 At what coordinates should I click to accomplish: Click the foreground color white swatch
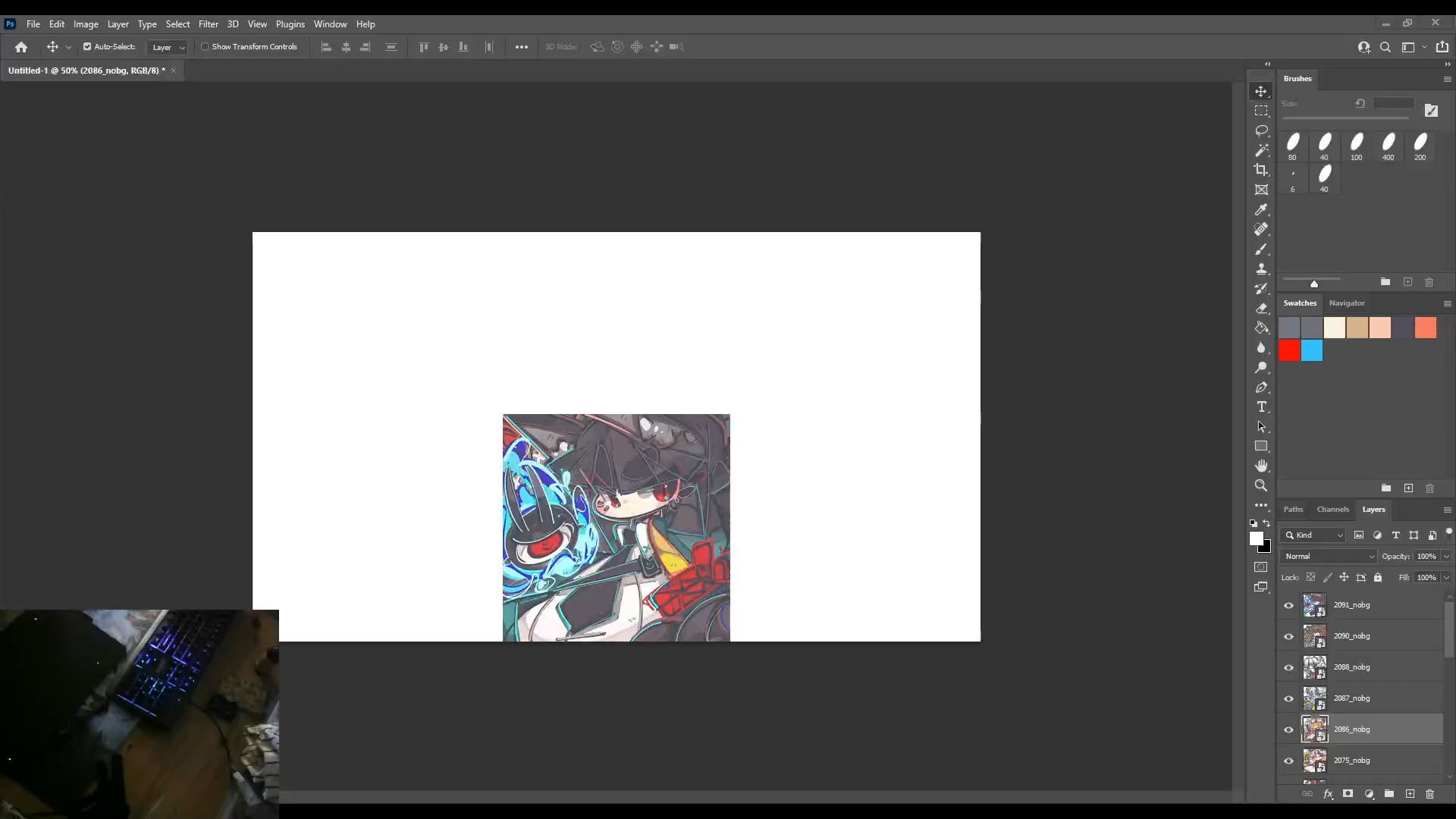pos(1256,538)
